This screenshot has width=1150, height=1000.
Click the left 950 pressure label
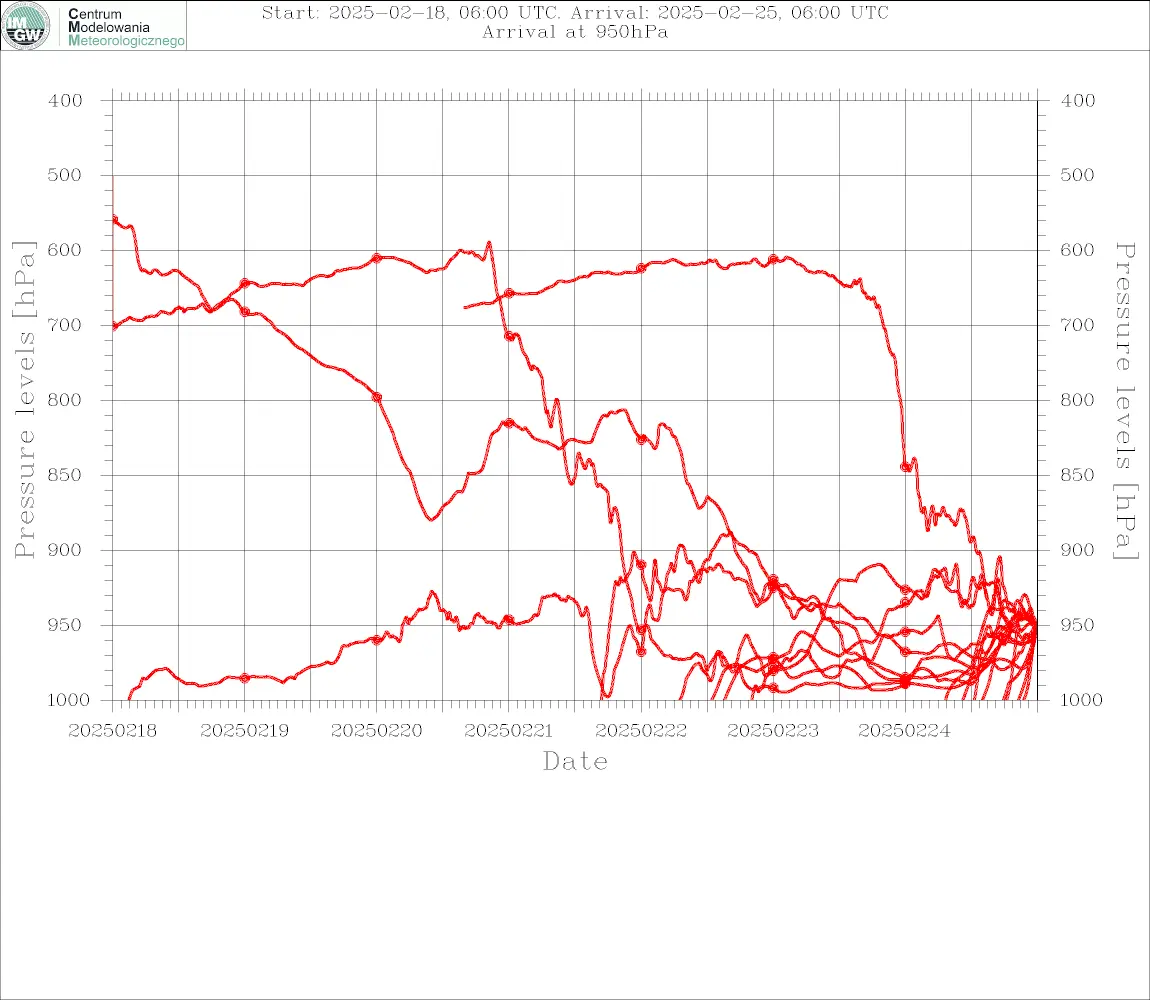tap(65, 625)
